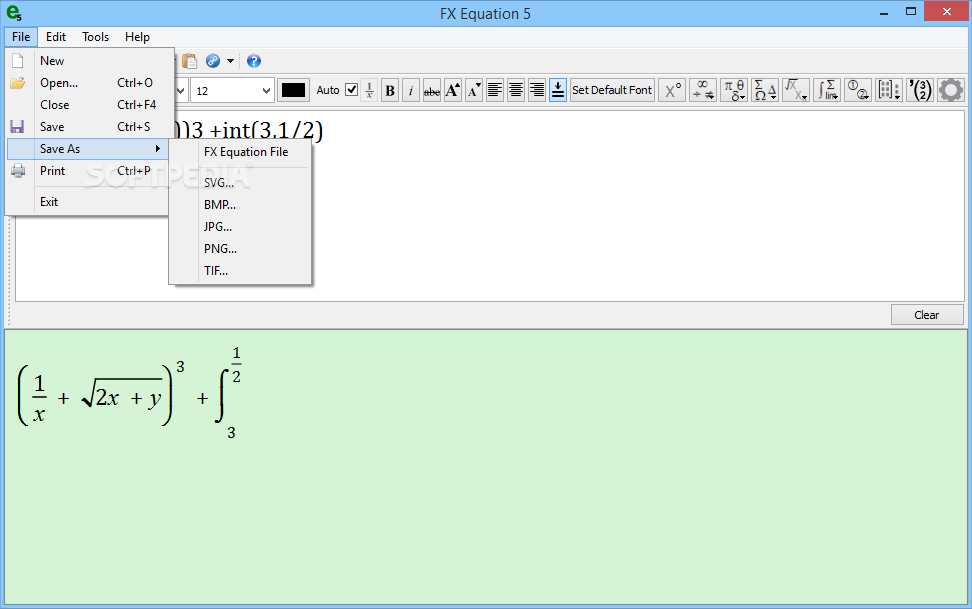
Task: Align equation right
Action: click(537, 91)
